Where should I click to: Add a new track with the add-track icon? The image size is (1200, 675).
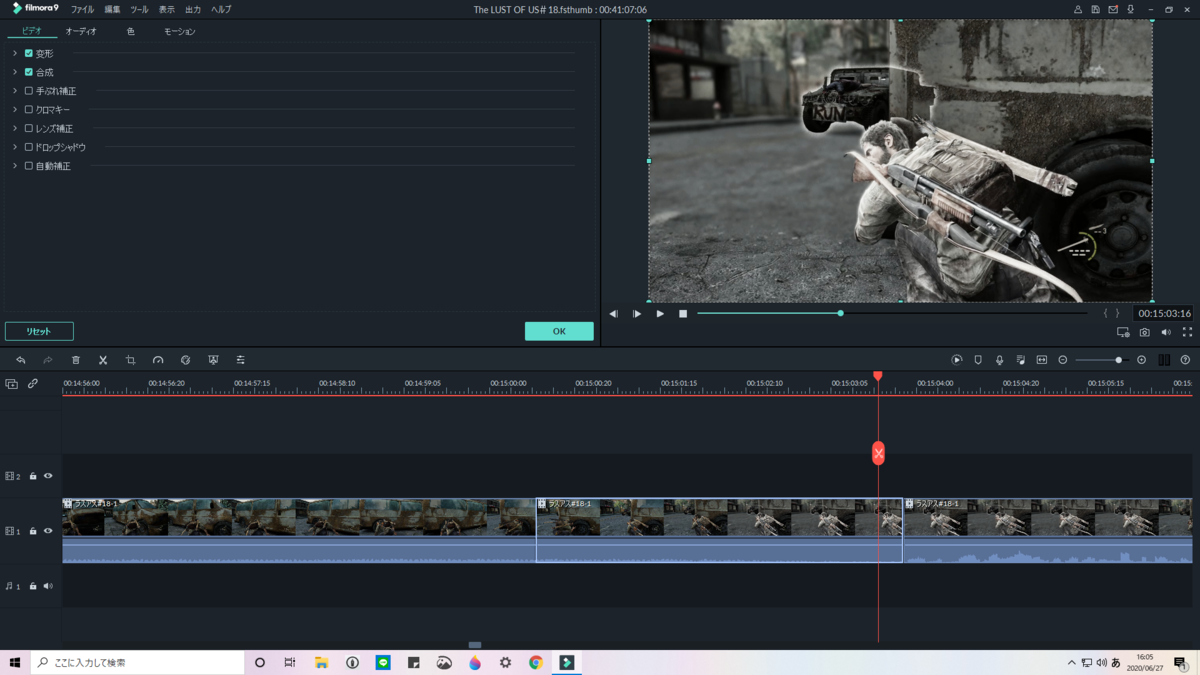[11, 384]
